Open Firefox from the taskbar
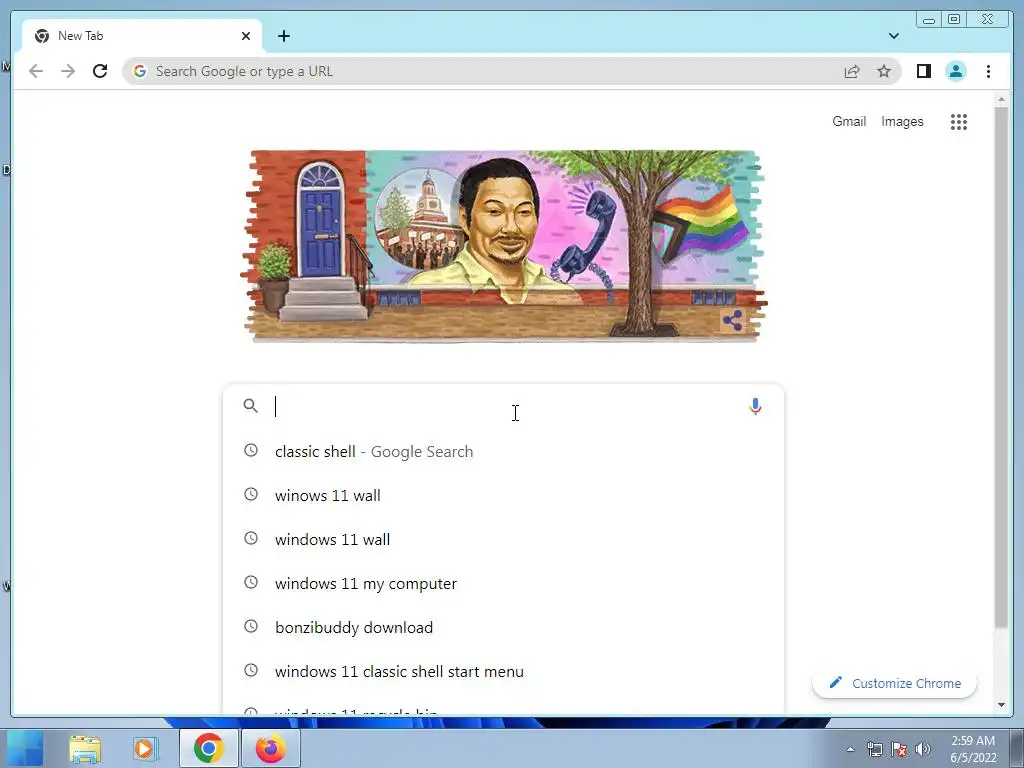1024x768 pixels. pyautogui.click(x=270, y=748)
